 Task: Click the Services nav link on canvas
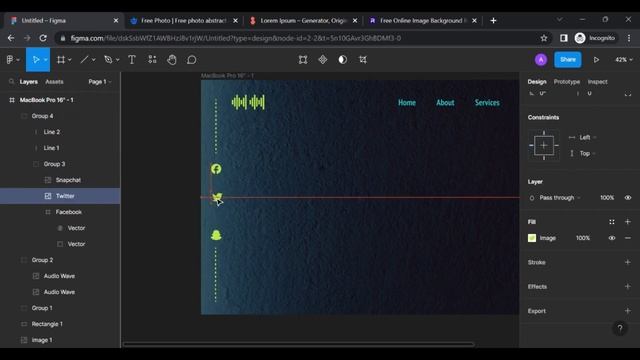[x=487, y=102]
